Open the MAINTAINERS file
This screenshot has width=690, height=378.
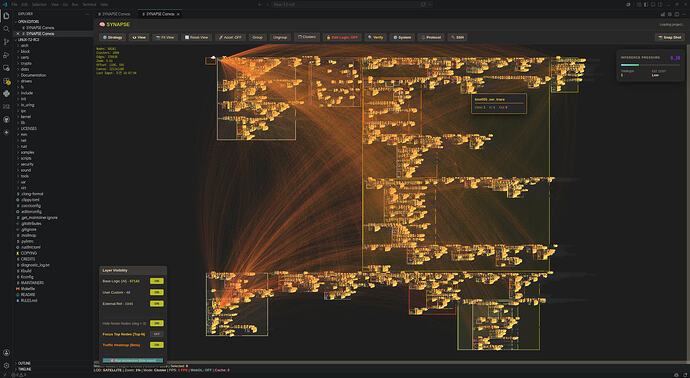coord(32,283)
